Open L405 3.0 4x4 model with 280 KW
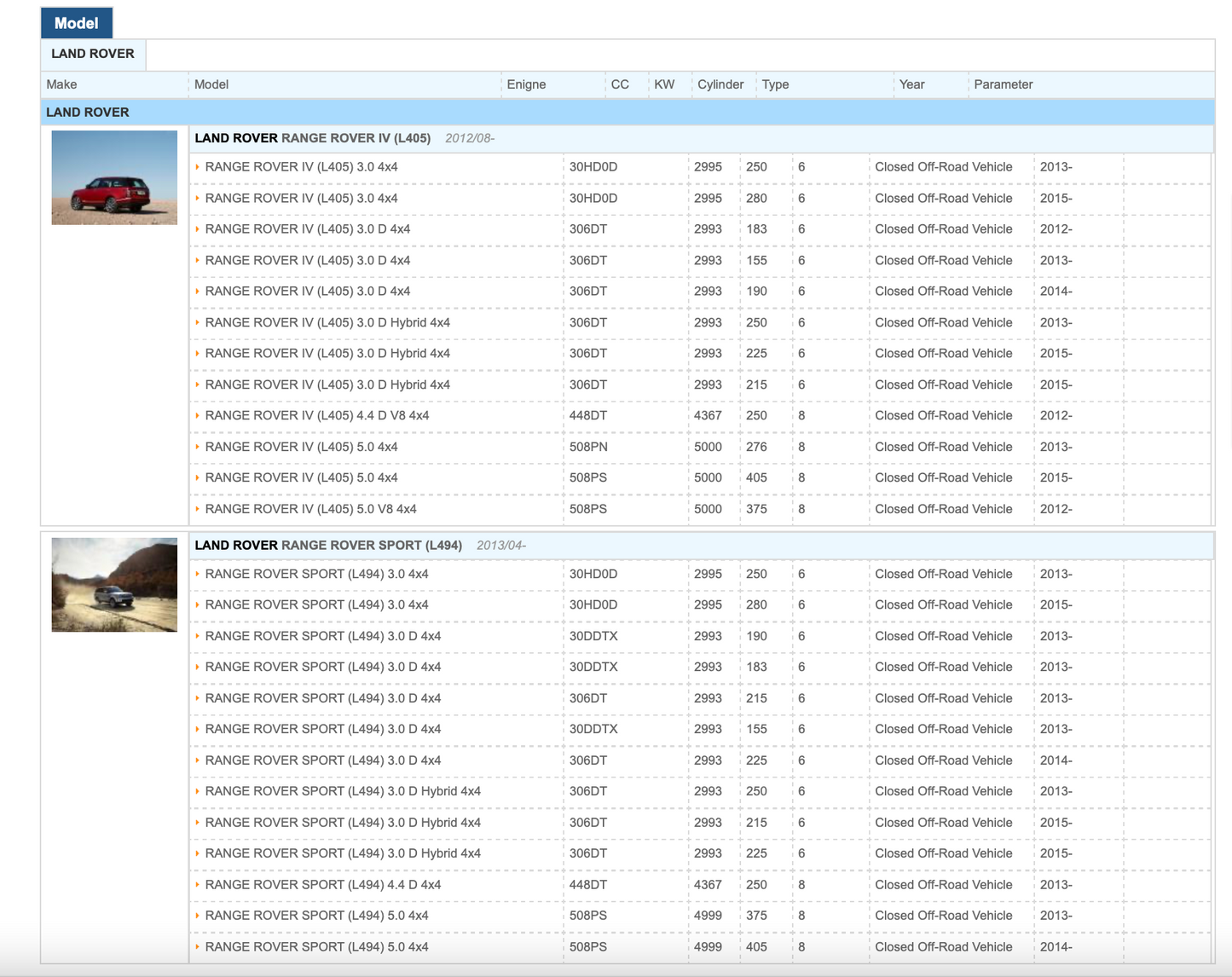Viewport: 1232px width, 977px height. pos(301,198)
